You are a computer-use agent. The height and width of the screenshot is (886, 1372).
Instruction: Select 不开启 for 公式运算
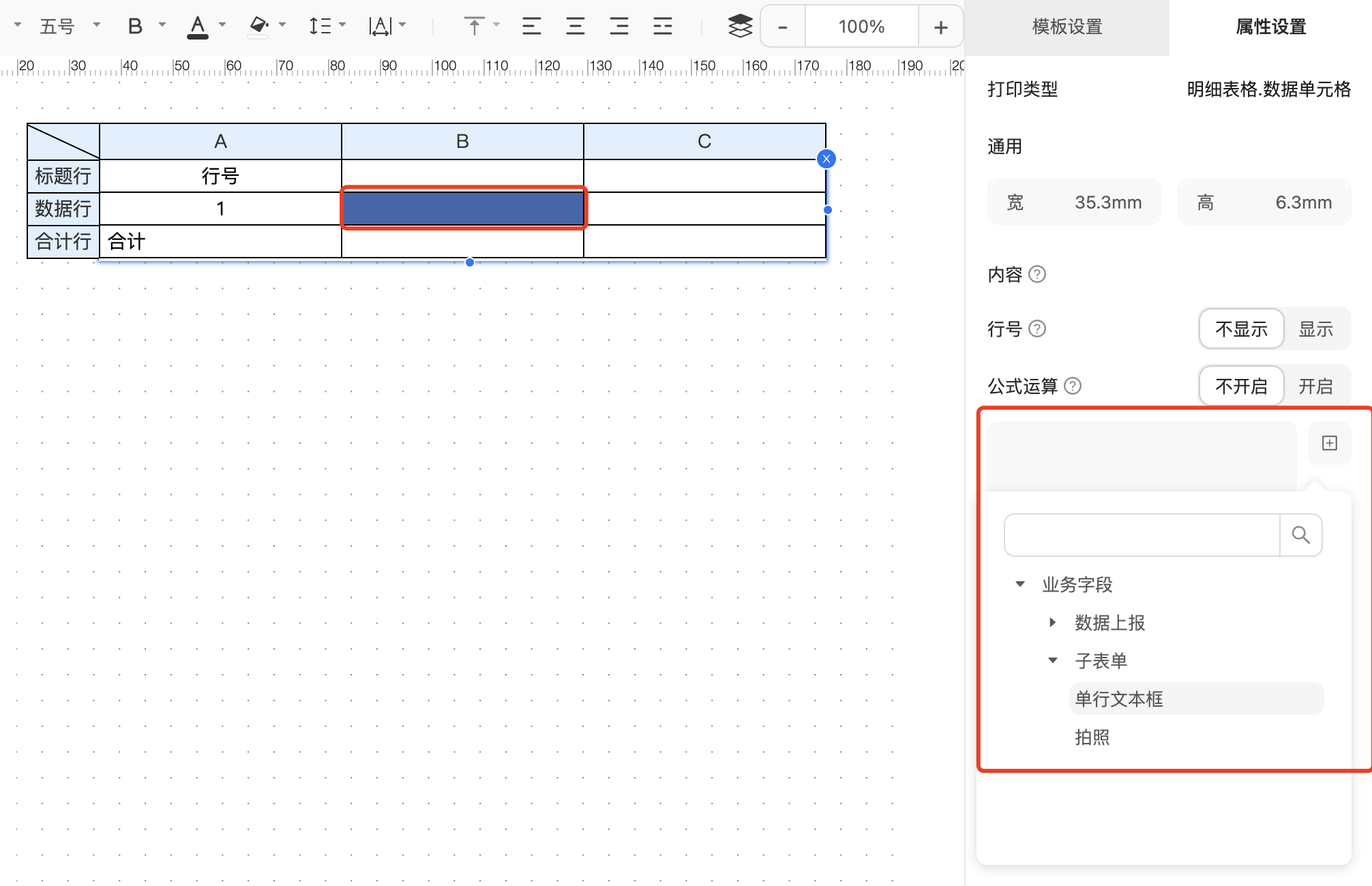pos(1242,386)
